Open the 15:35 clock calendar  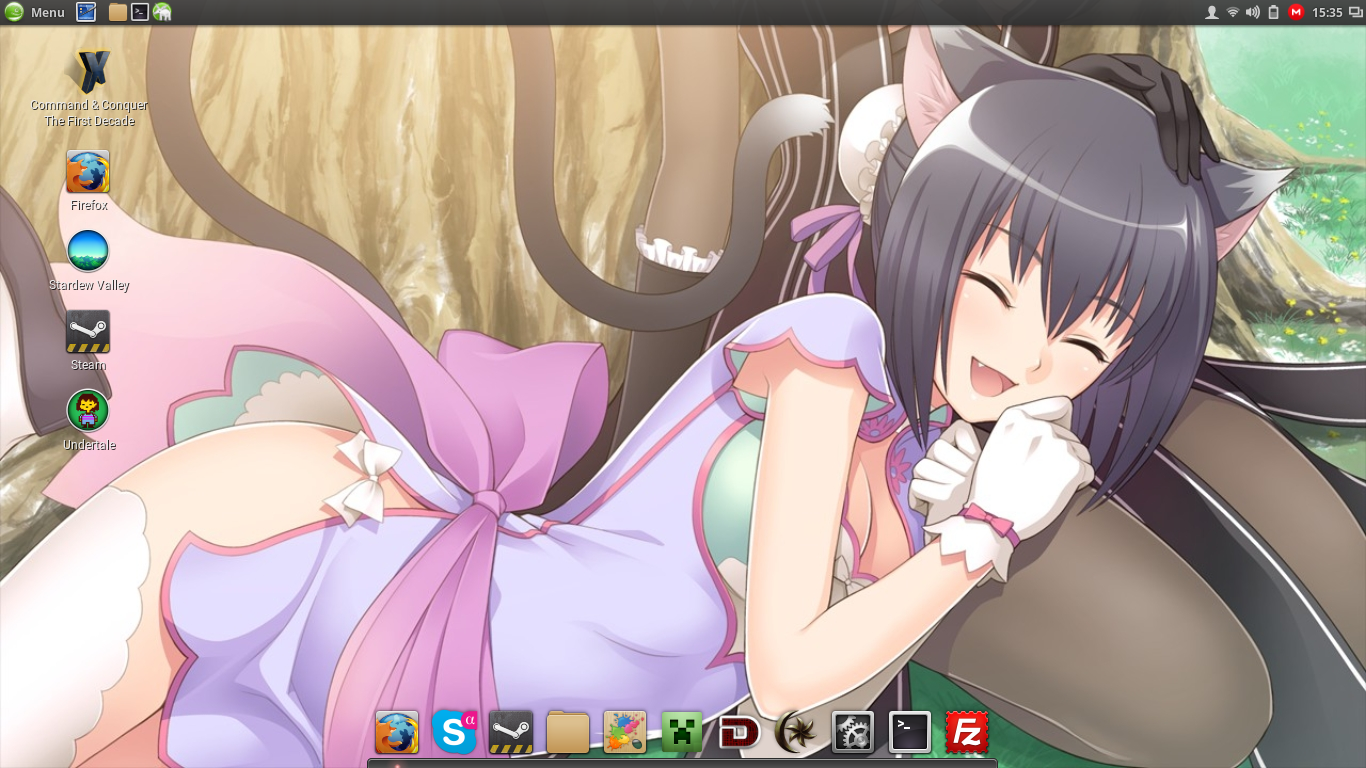pyautogui.click(x=1327, y=12)
